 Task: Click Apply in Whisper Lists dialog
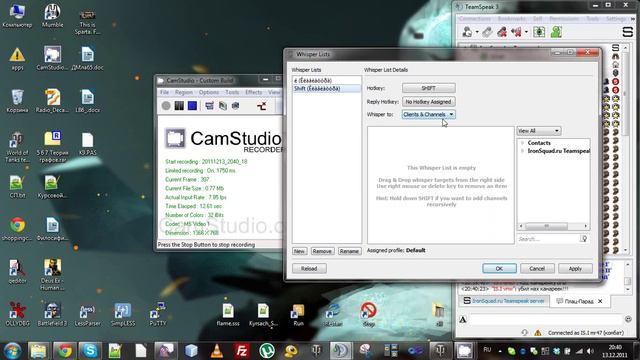coord(575,269)
